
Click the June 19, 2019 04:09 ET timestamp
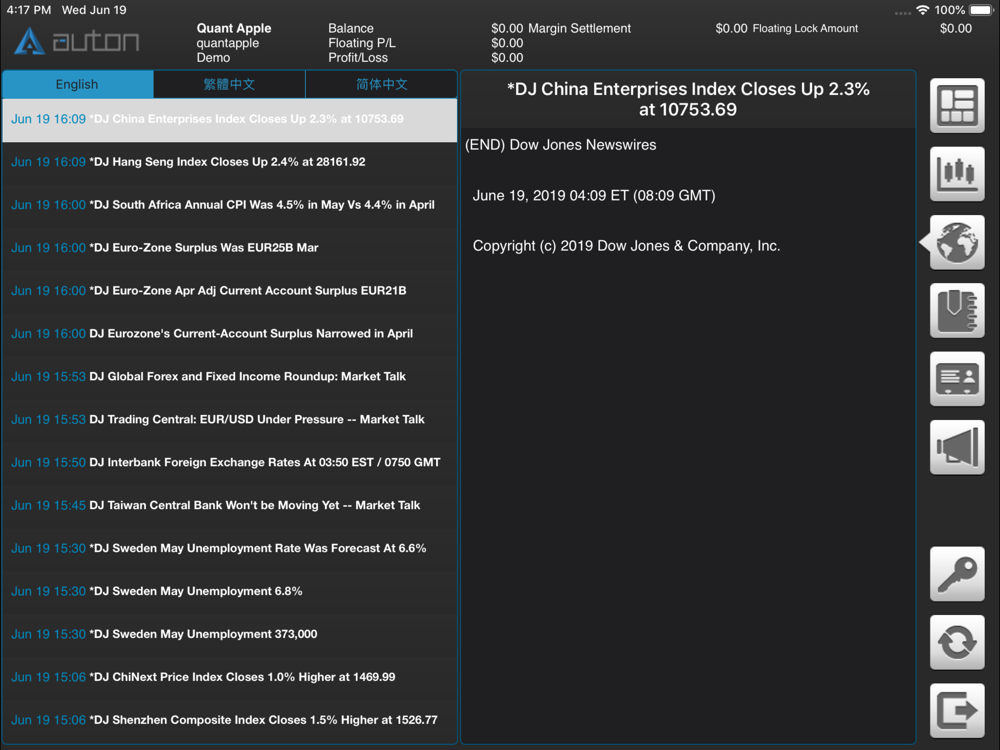click(x=594, y=195)
